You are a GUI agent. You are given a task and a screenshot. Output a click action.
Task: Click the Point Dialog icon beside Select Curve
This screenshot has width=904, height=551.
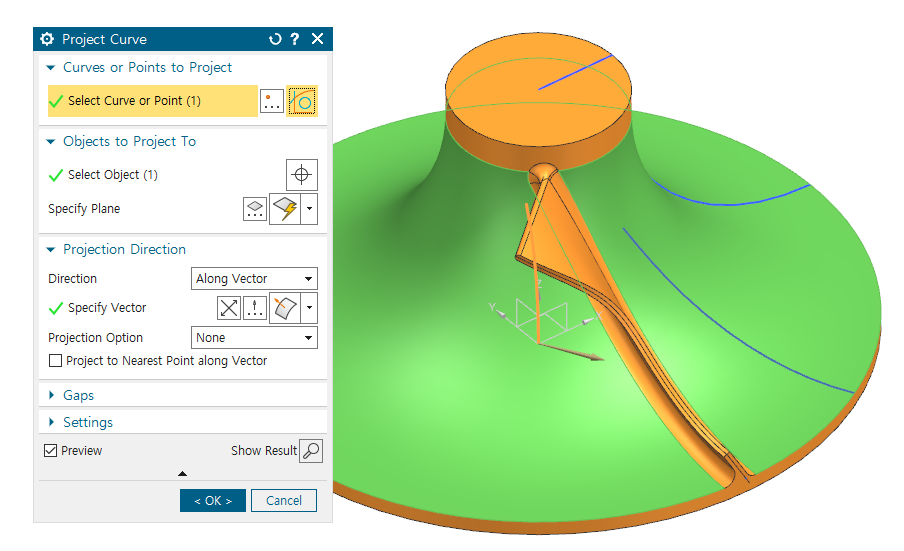tap(272, 101)
